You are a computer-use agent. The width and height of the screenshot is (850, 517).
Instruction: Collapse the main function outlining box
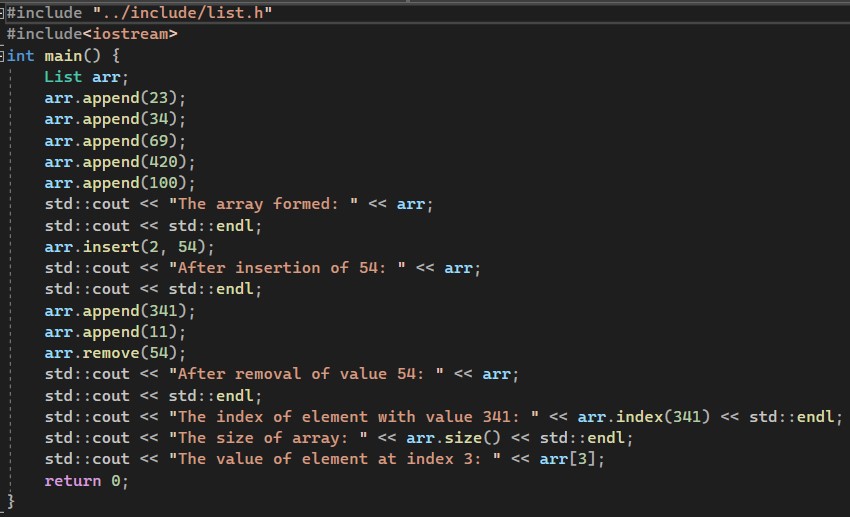[2, 56]
